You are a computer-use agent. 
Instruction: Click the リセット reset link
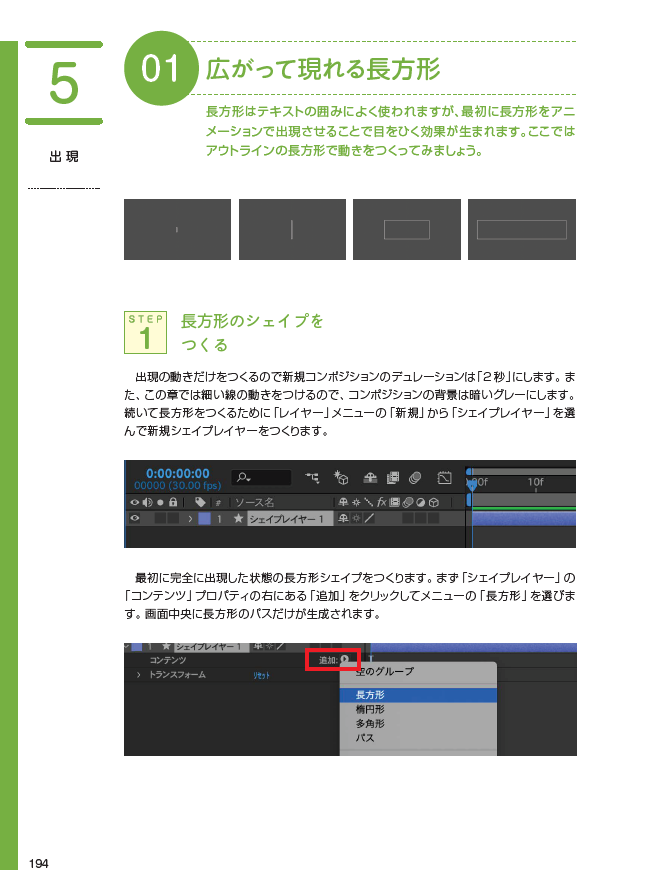pyautogui.click(x=261, y=675)
